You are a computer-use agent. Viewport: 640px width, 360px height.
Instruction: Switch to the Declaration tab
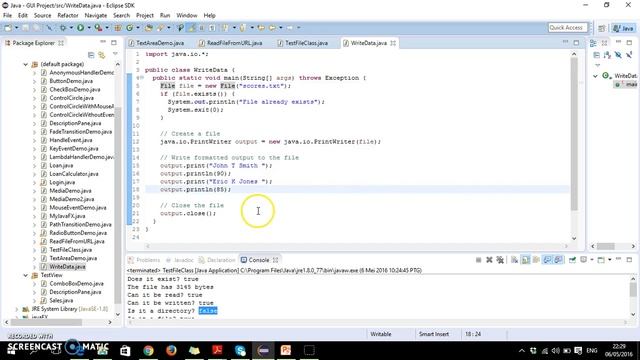pyautogui.click(x=217, y=260)
